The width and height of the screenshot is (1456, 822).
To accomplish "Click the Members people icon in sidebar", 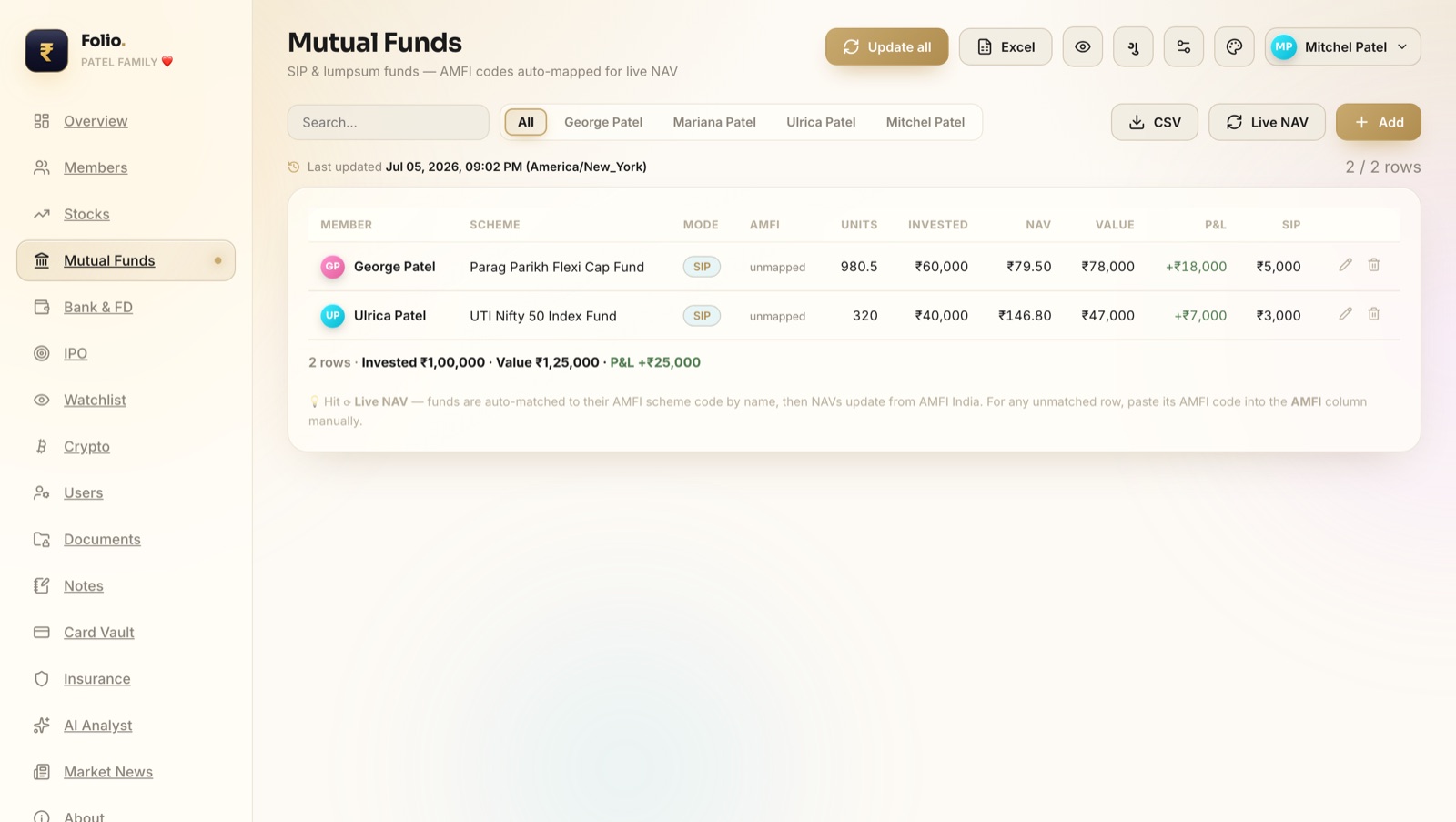I will (42, 167).
